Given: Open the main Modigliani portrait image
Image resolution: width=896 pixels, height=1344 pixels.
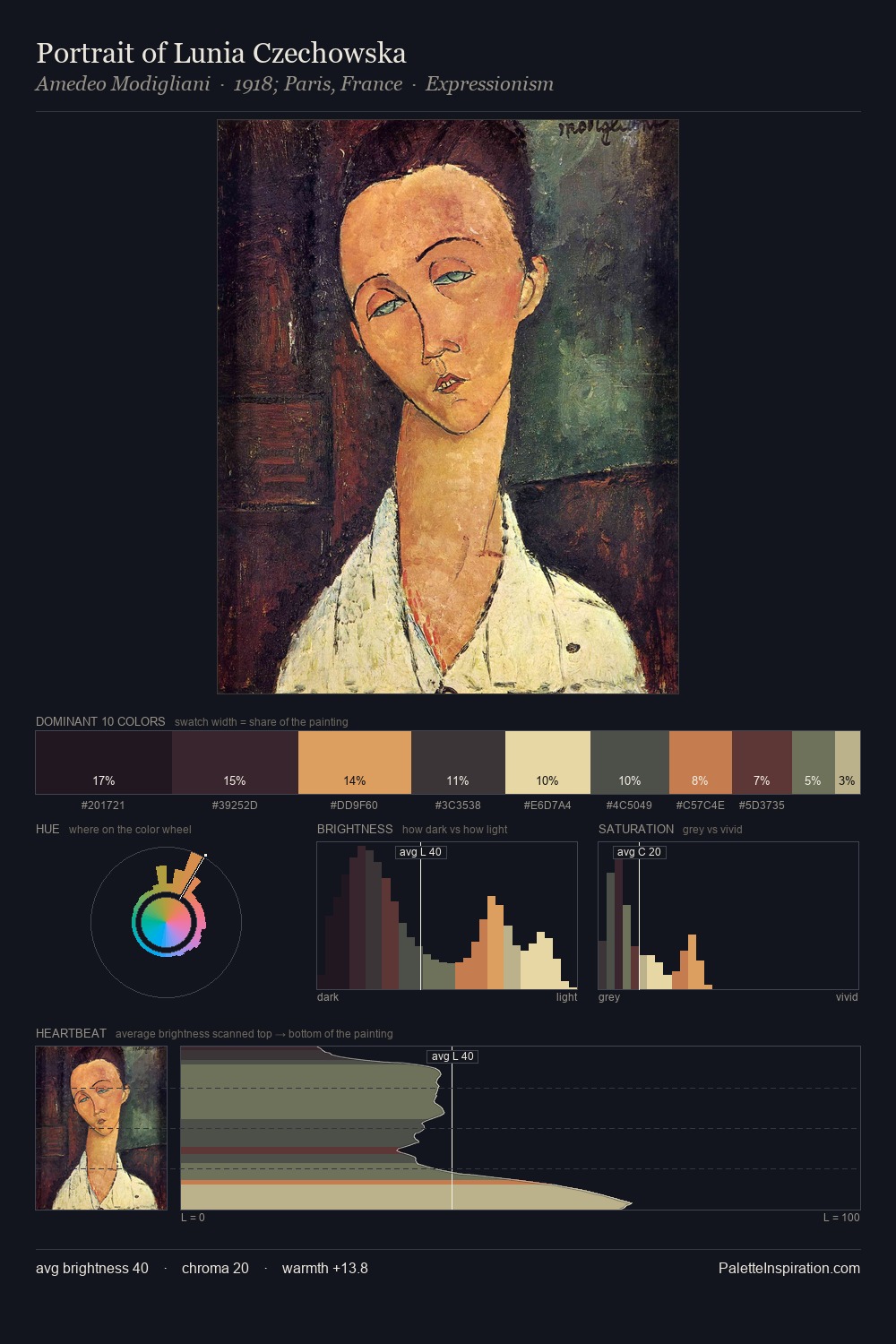Looking at the screenshot, I should click(448, 407).
